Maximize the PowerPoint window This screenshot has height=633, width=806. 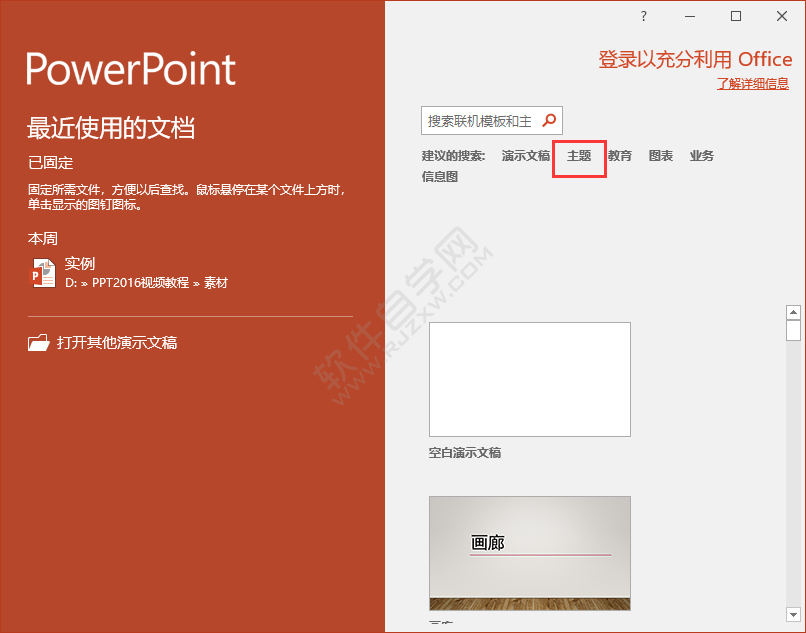click(x=736, y=16)
